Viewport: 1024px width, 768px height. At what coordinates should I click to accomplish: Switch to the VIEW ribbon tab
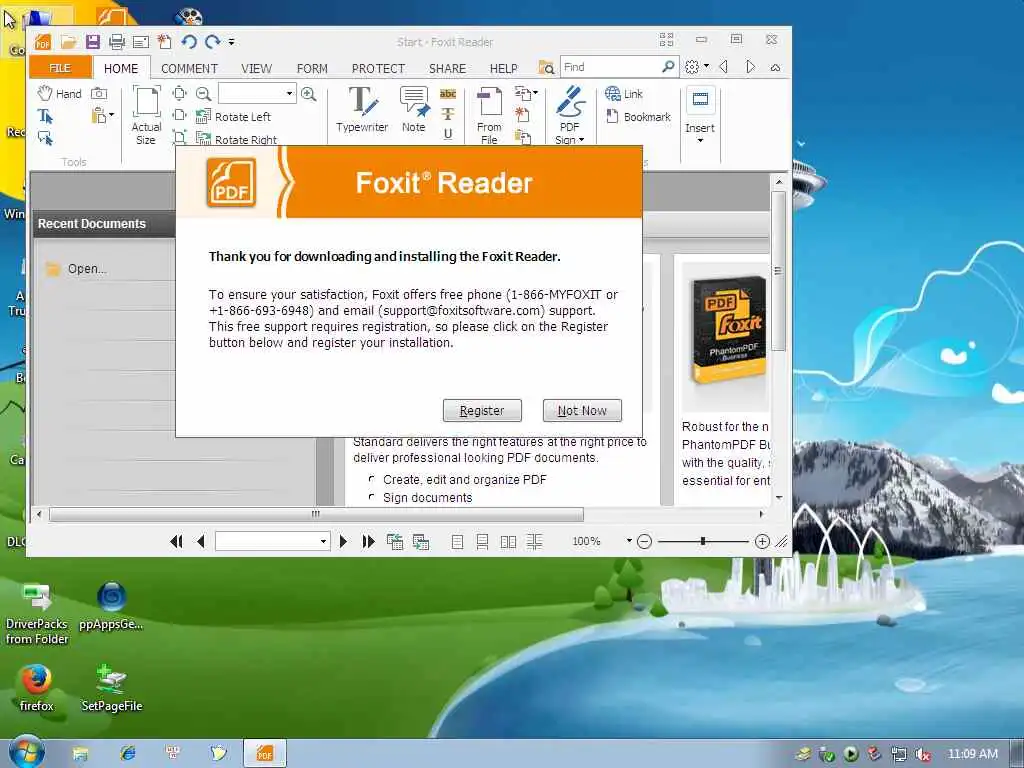pyautogui.click(x=256, y=68)
